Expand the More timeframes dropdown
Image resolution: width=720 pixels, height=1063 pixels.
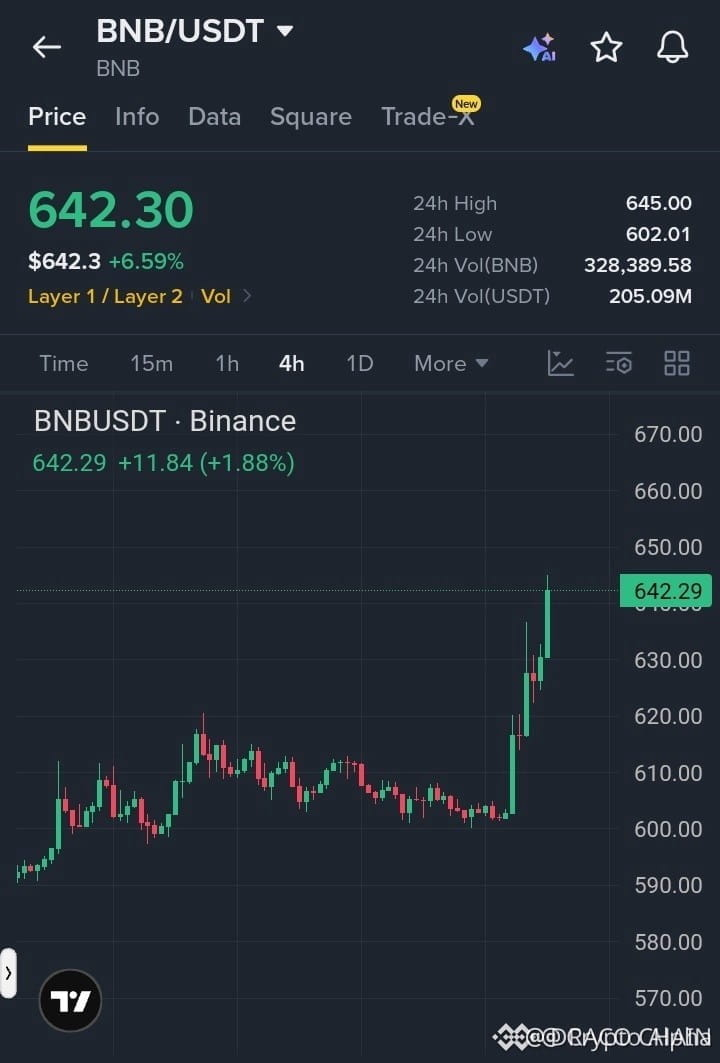(x=451, y=363)
